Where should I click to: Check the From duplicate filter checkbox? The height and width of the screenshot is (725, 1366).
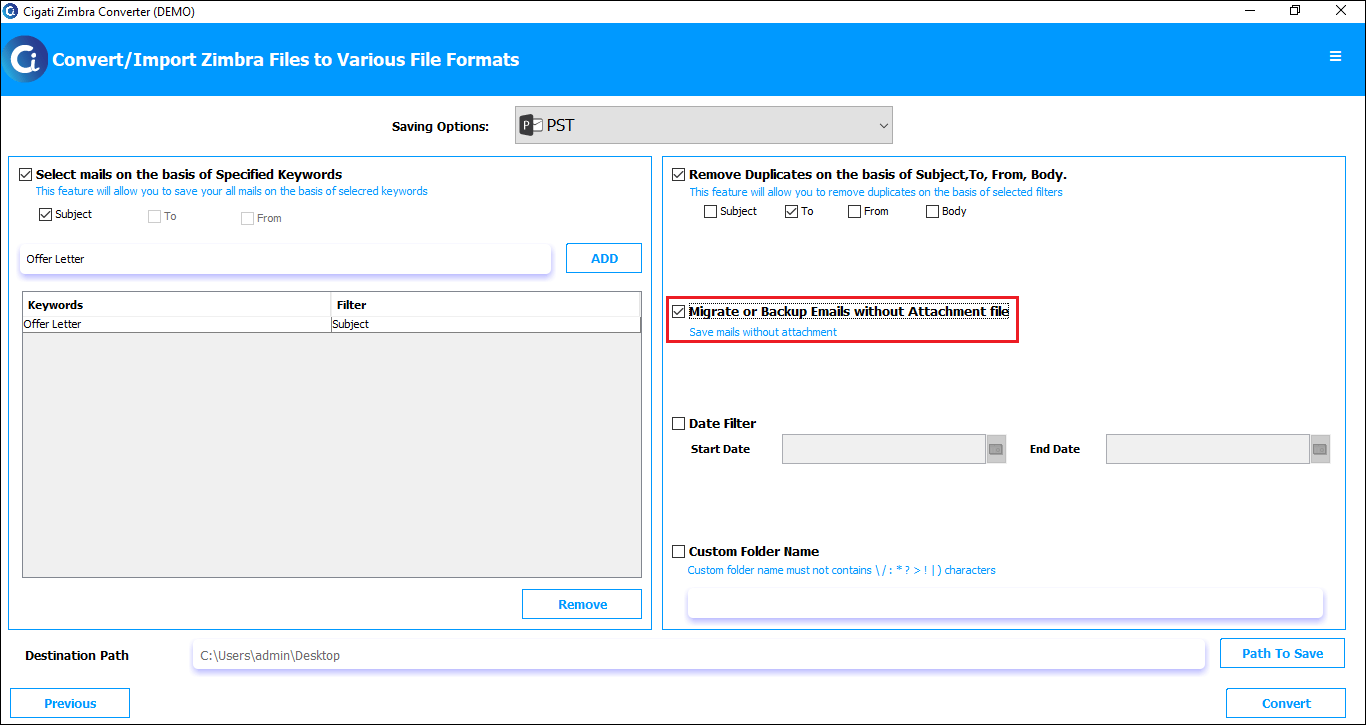[854, 211]
